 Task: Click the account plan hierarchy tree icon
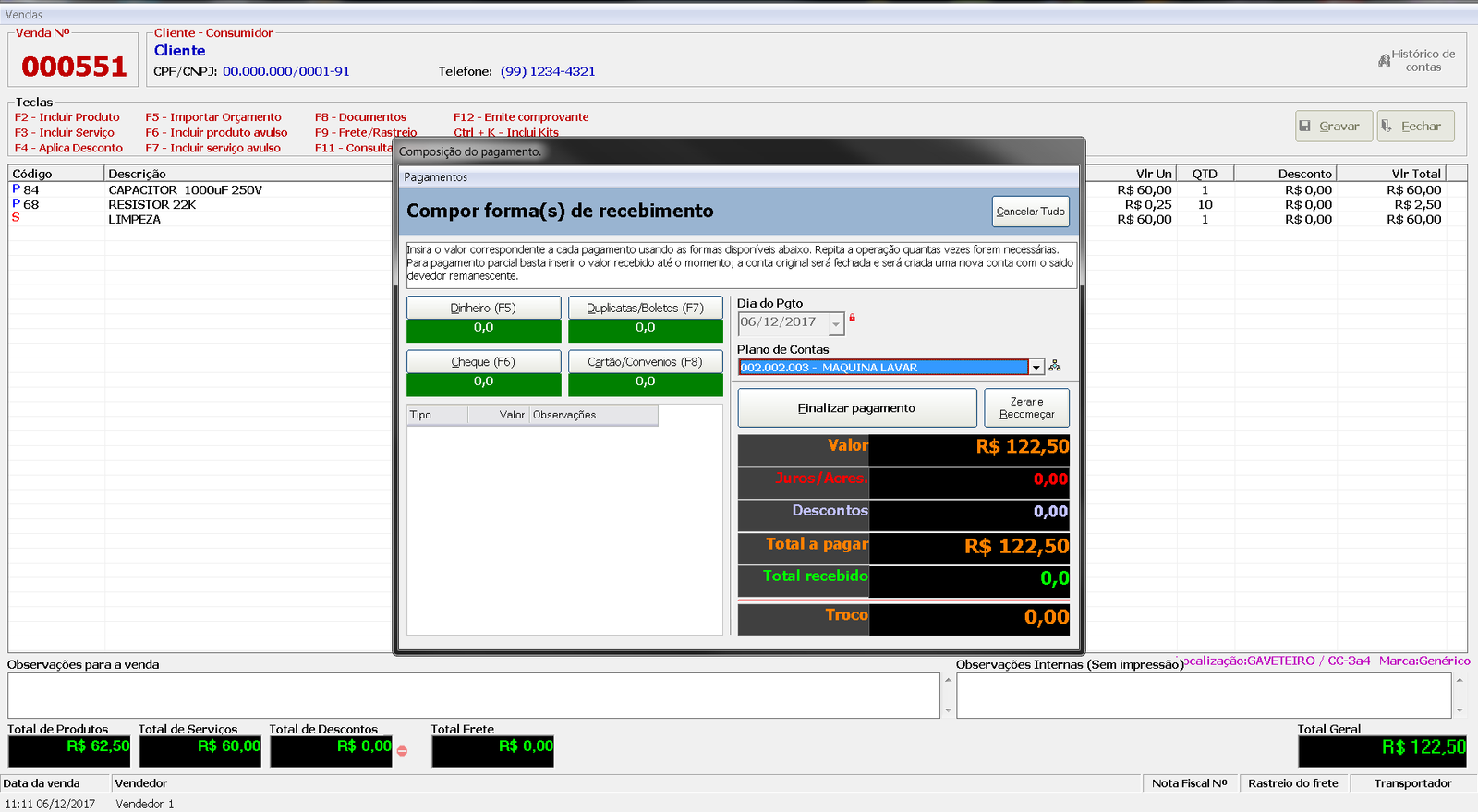pos(1055,367)
